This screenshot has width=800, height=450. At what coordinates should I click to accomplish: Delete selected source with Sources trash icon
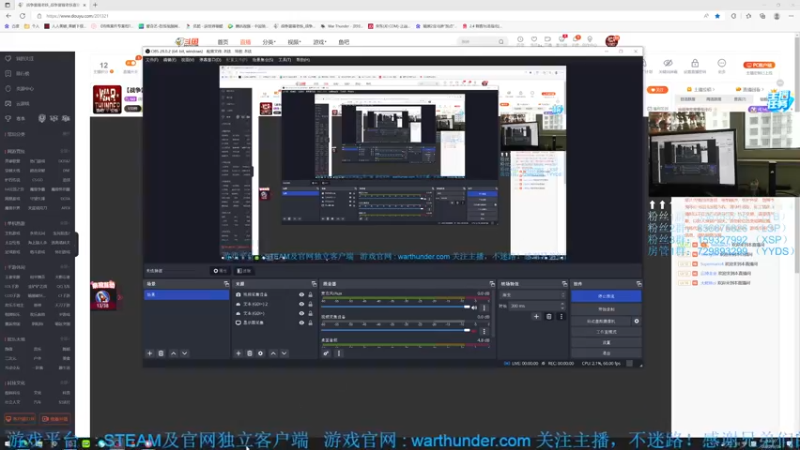click(249, 353)
